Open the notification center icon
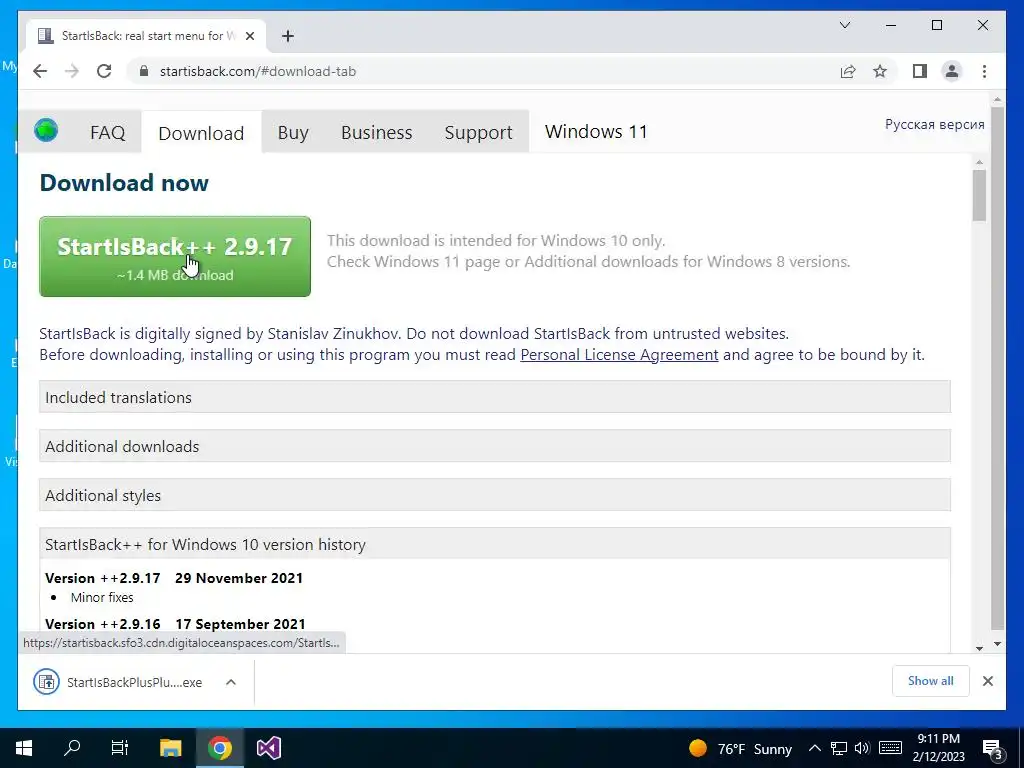Viewport: 1024px width, 768px height. click(993, 749)
